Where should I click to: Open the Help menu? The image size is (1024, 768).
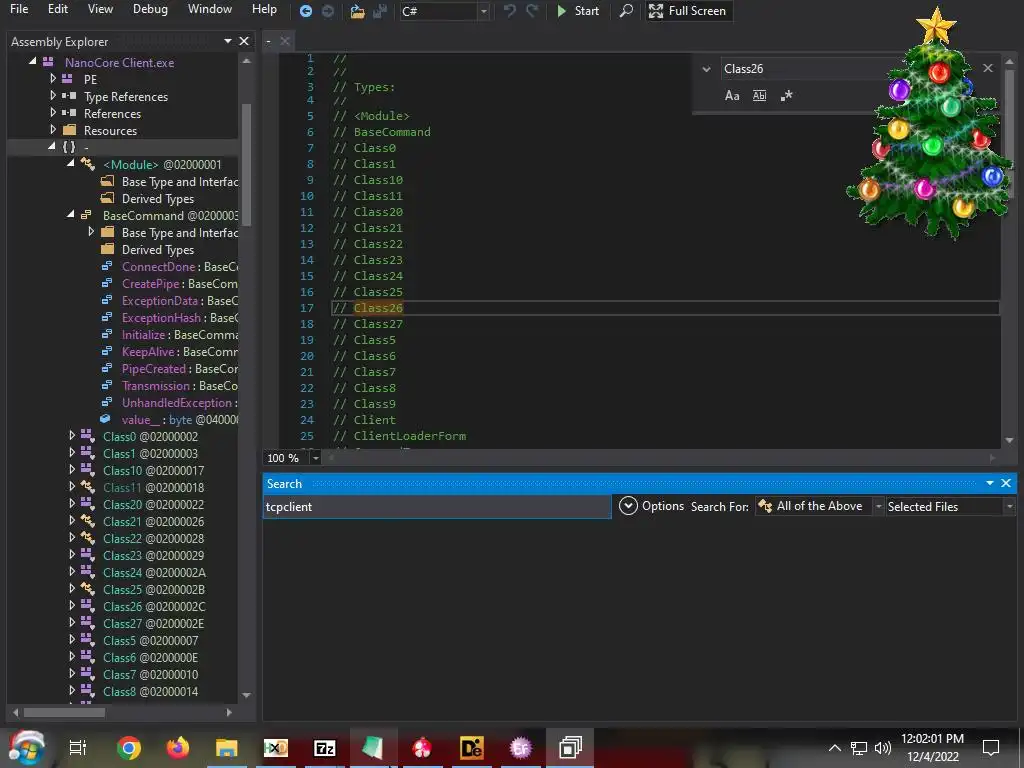264,9
